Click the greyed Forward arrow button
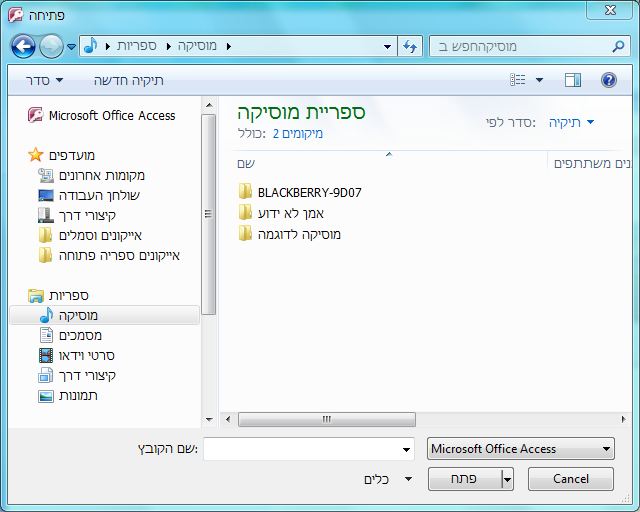This screenshot has width=640, height=512. click(51, 46)
